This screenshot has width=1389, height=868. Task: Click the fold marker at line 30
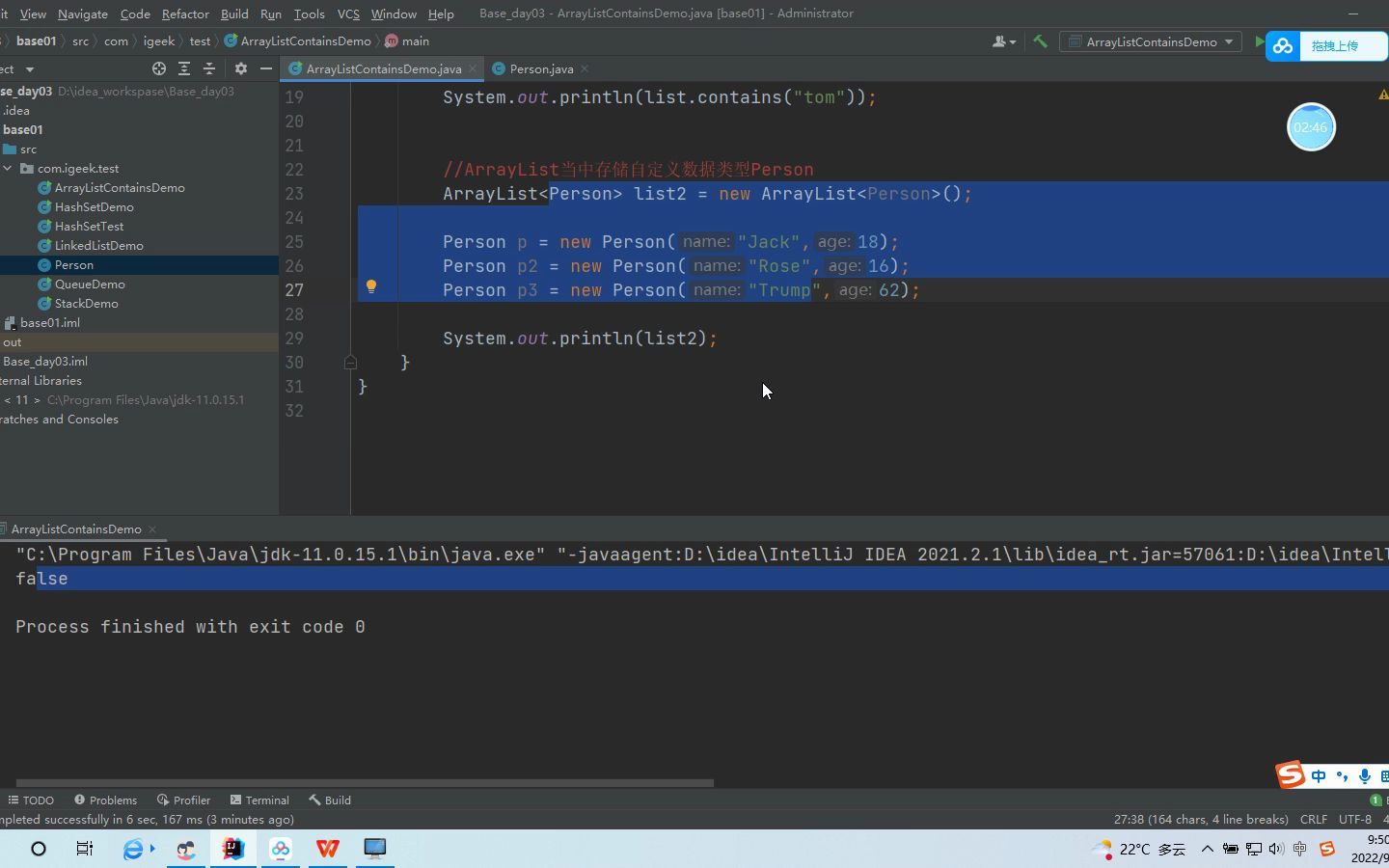350,363
